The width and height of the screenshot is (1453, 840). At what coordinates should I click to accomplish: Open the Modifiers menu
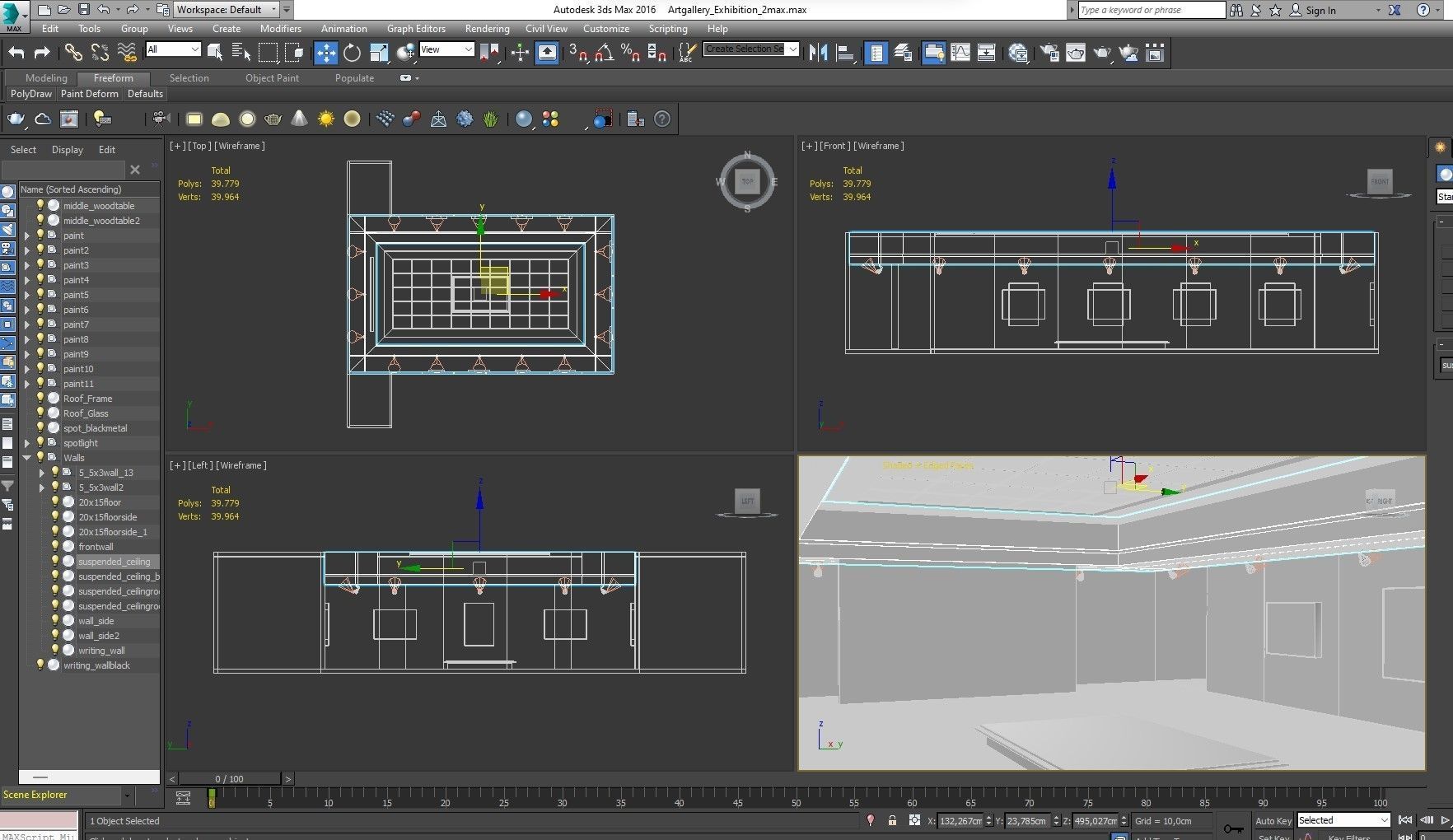(x=280, y=29)
